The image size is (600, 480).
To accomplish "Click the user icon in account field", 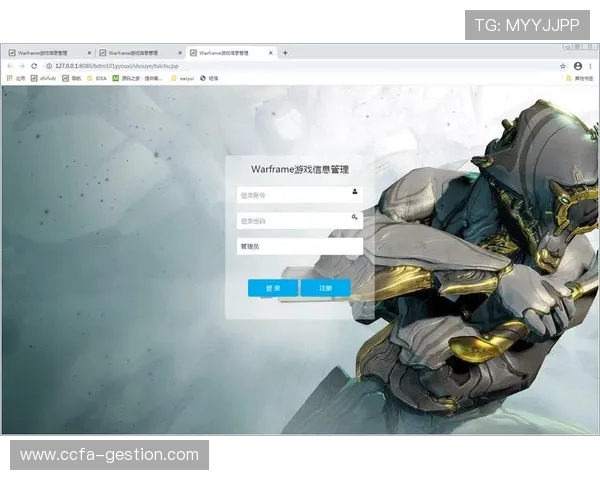I will pyautogui.click(x=355, y=191).
